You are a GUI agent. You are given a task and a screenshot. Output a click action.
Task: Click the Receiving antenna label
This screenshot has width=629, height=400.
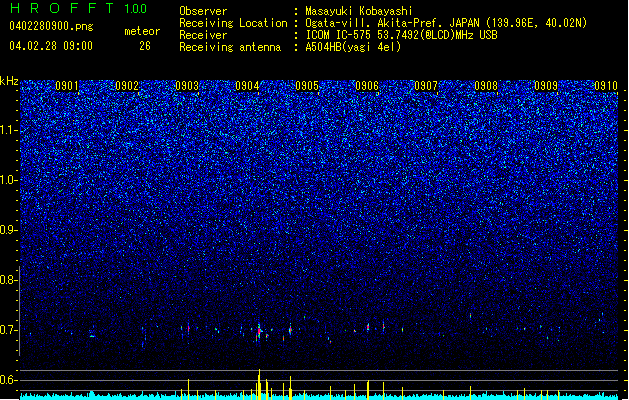(230, 47)
